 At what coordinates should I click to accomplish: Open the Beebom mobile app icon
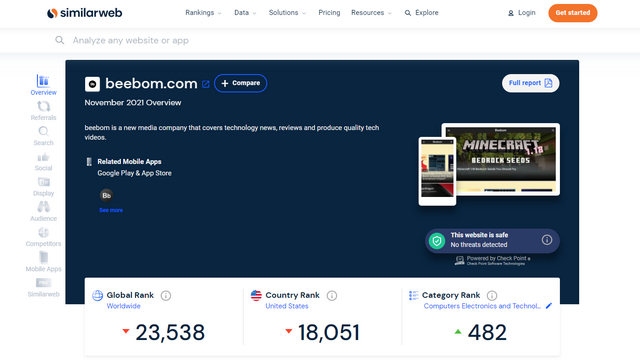[x=107, y=196]
